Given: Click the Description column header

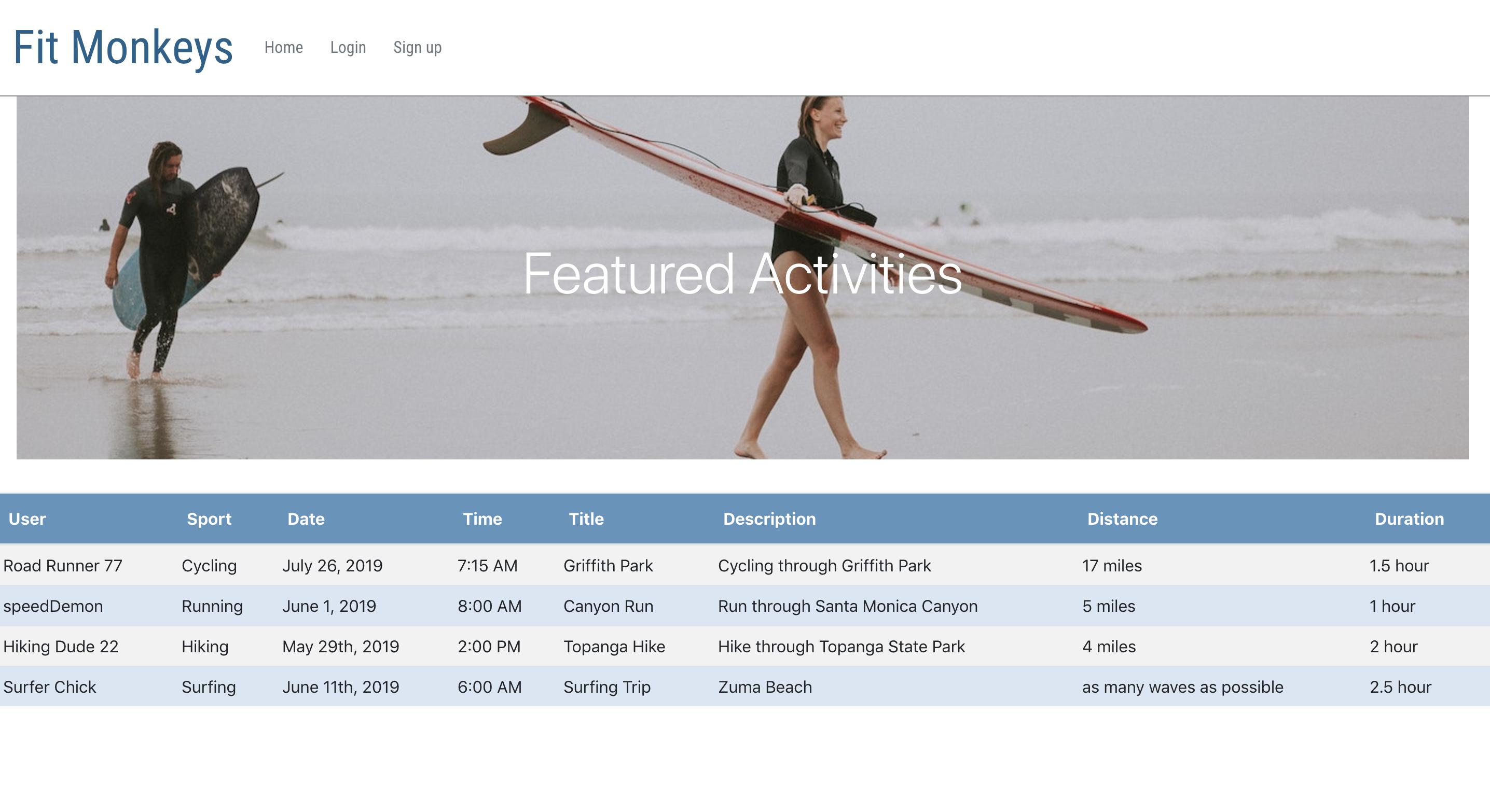Looking at the screenshot, I should pos(769,519).
